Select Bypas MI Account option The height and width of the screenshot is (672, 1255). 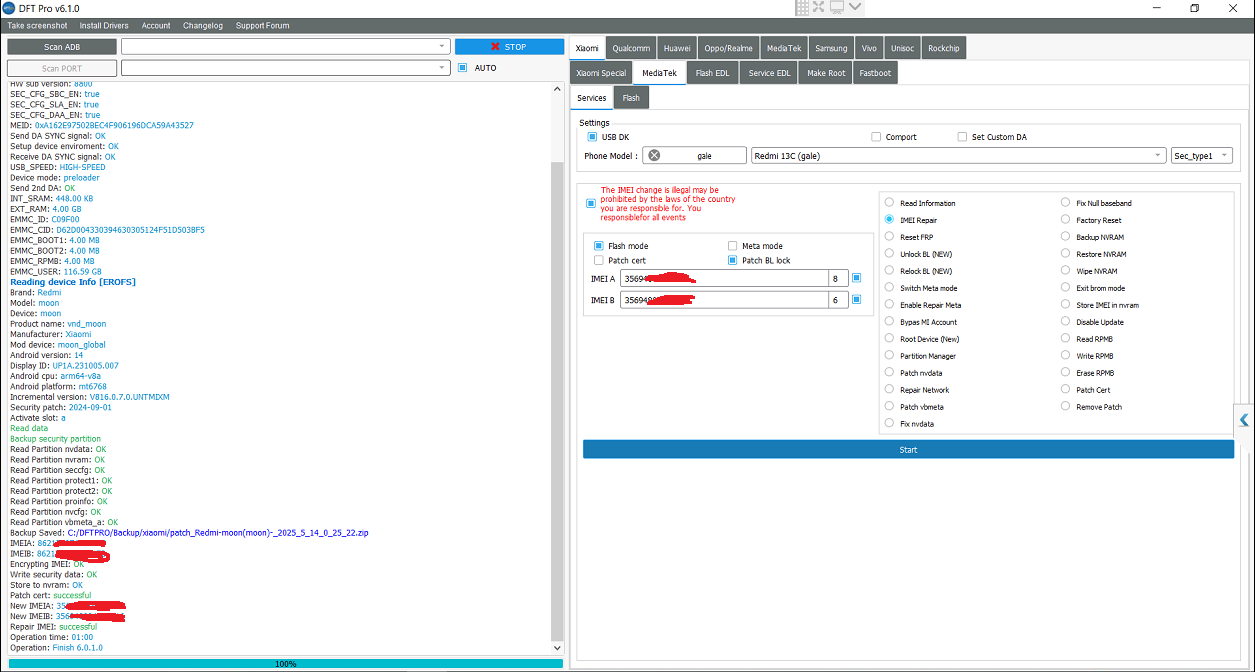[921, 322]
